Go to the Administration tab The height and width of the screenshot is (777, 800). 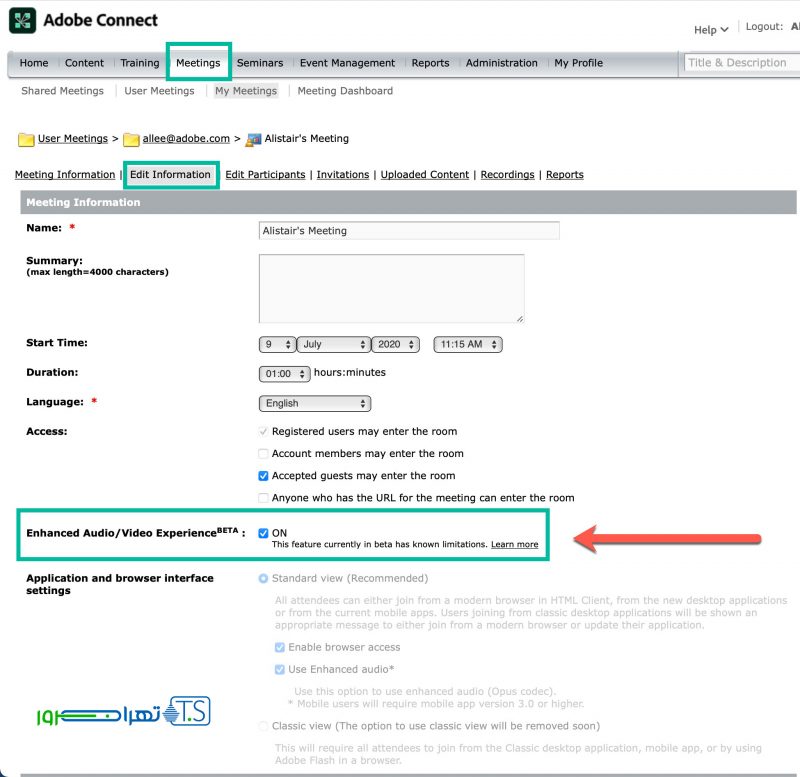coord(501,63)
